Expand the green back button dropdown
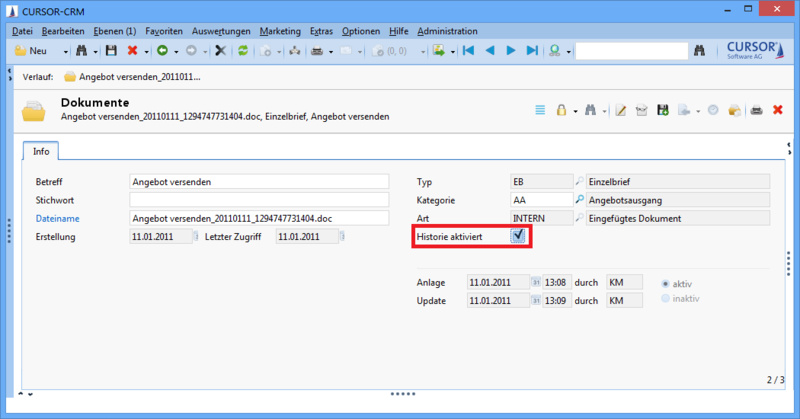 176,50
